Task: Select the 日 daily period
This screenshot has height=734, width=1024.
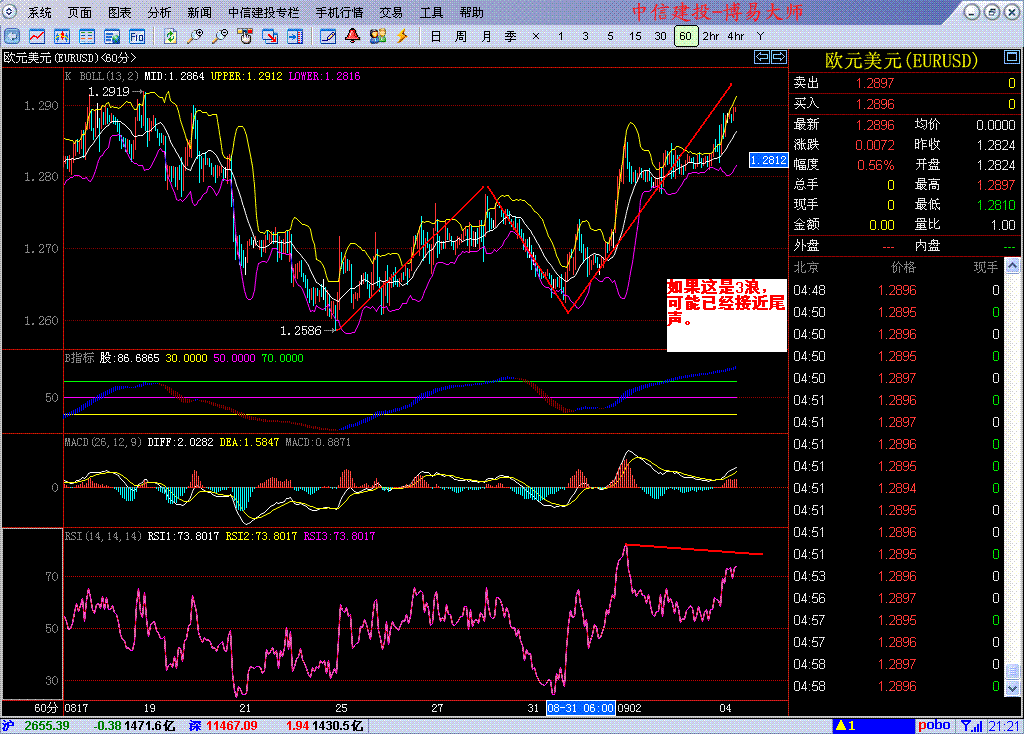Action: coord(436,37)
